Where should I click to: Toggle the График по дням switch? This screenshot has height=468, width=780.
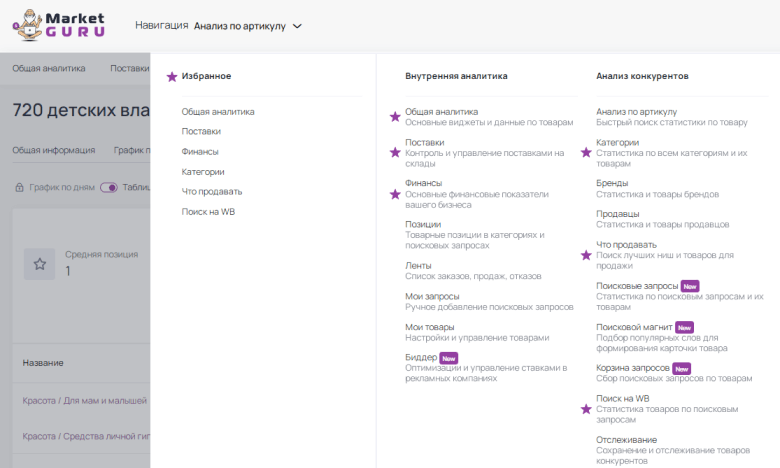108,187
